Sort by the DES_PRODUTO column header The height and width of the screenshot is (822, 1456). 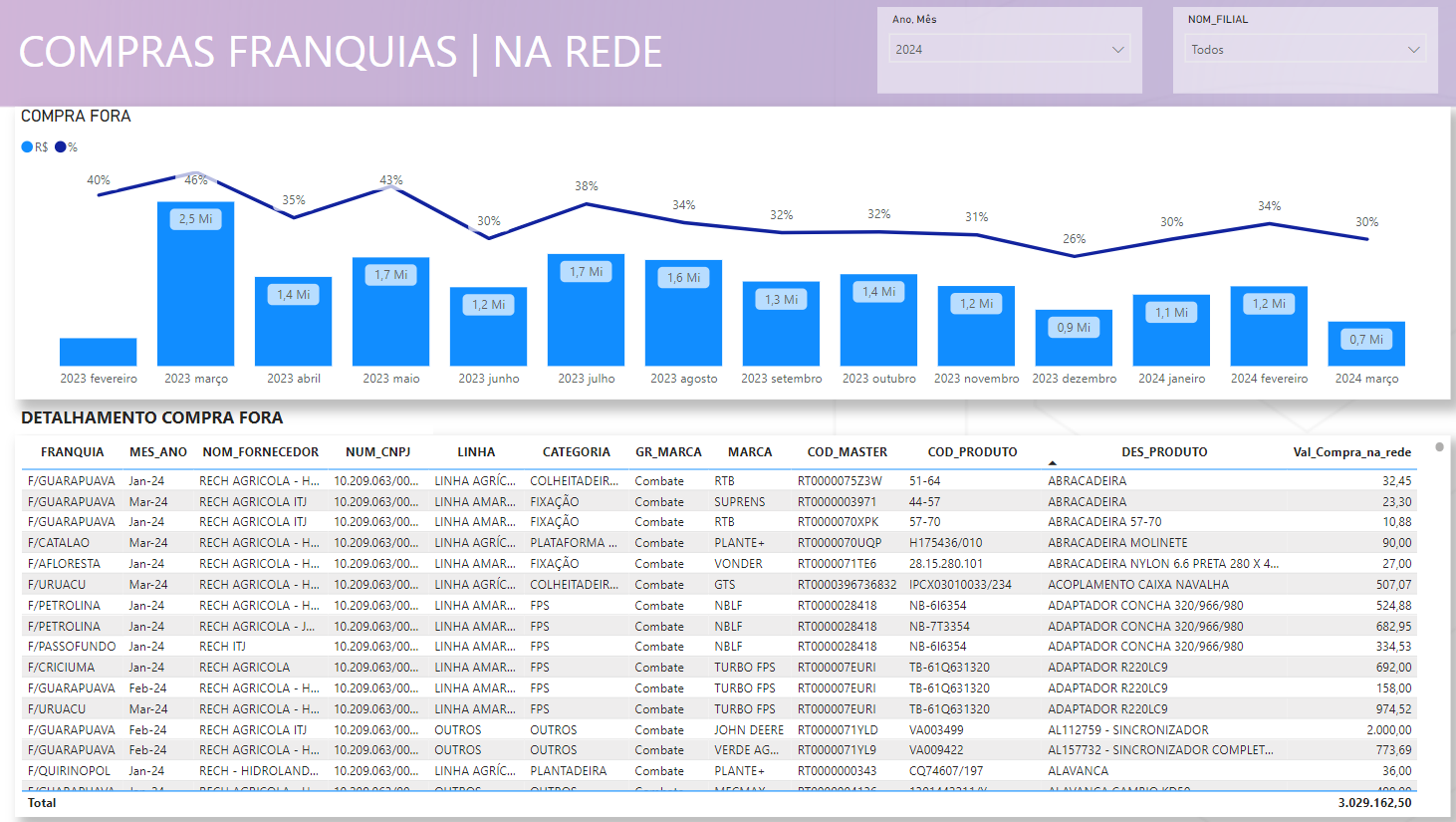click(1164, 452)
